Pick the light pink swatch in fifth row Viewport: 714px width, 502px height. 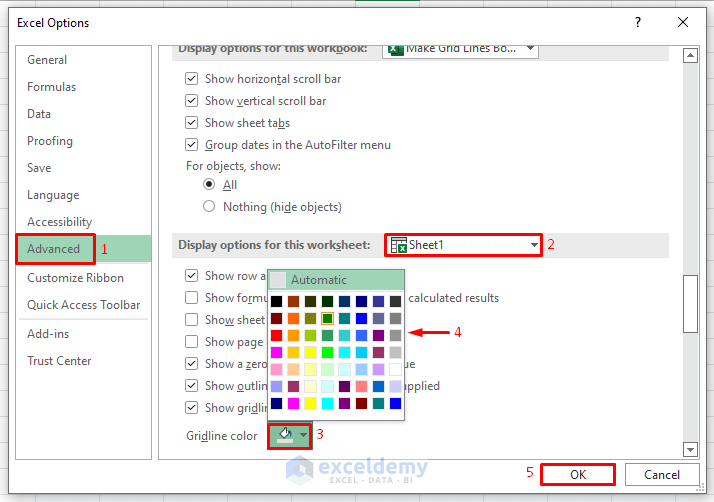point(276,369)
